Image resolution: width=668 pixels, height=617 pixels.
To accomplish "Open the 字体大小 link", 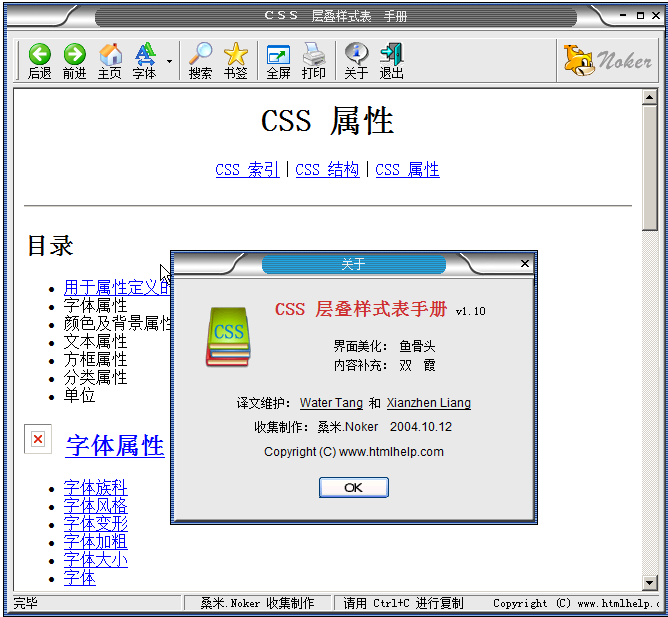I will pyautogui.click(x=95, y=559).
